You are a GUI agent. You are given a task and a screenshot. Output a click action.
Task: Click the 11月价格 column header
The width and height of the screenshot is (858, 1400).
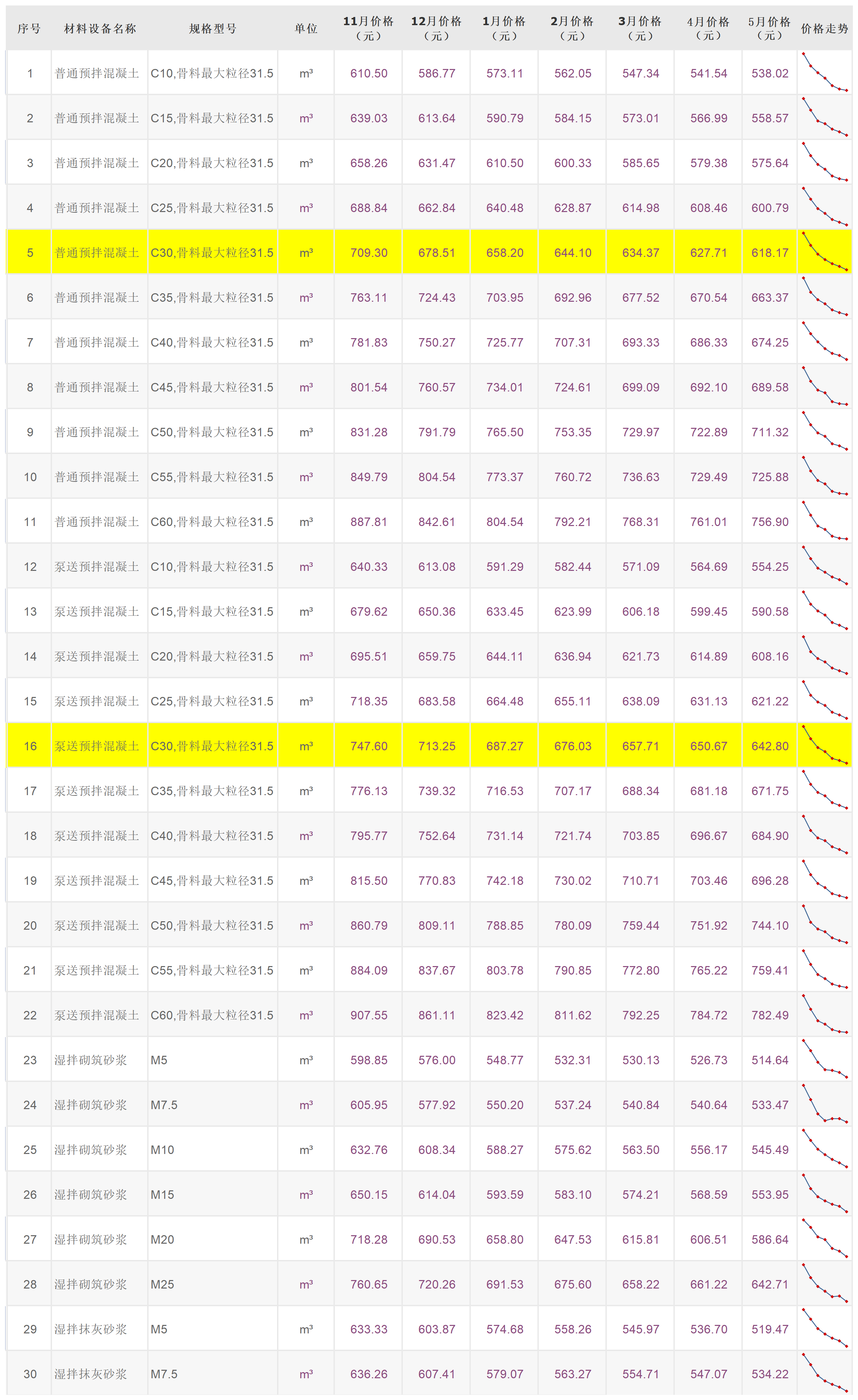pyautogui.click(x=368, y=29)
